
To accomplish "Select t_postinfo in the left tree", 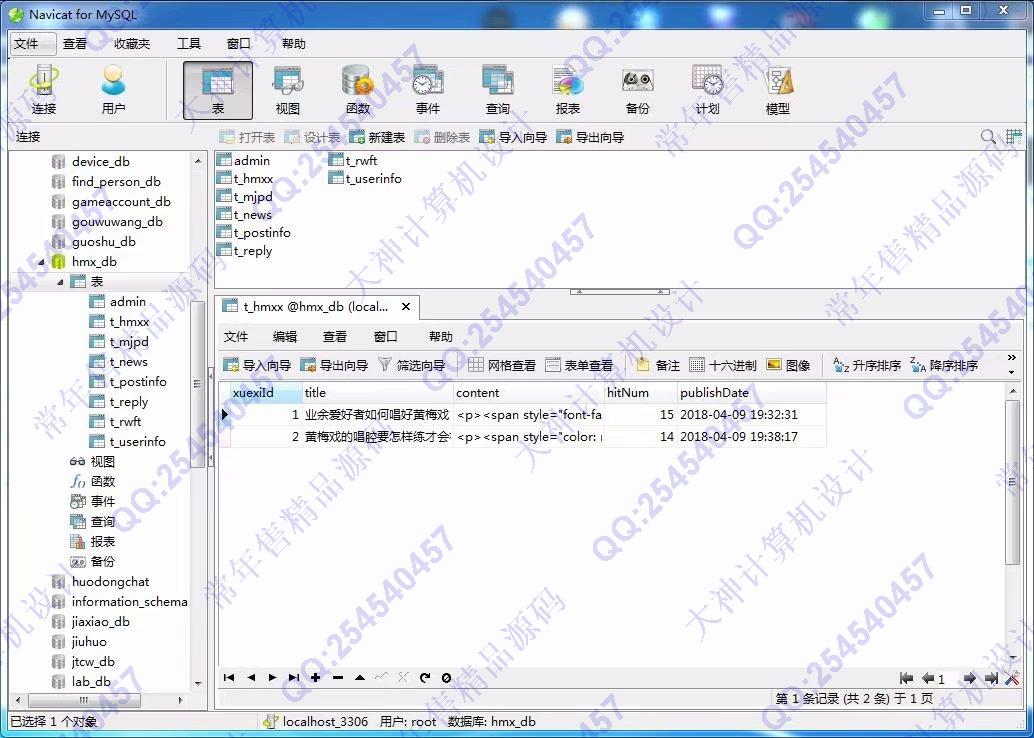I will click(x=138, y=382).
